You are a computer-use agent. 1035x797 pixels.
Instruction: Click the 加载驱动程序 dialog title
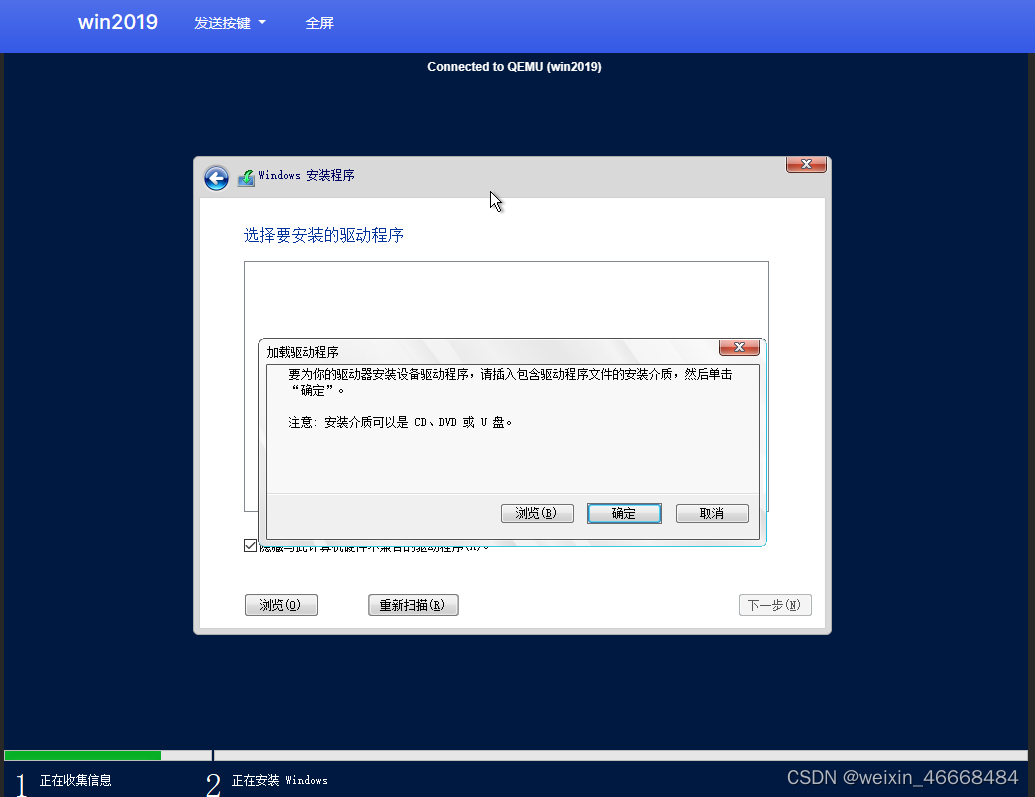coord(302,352)
